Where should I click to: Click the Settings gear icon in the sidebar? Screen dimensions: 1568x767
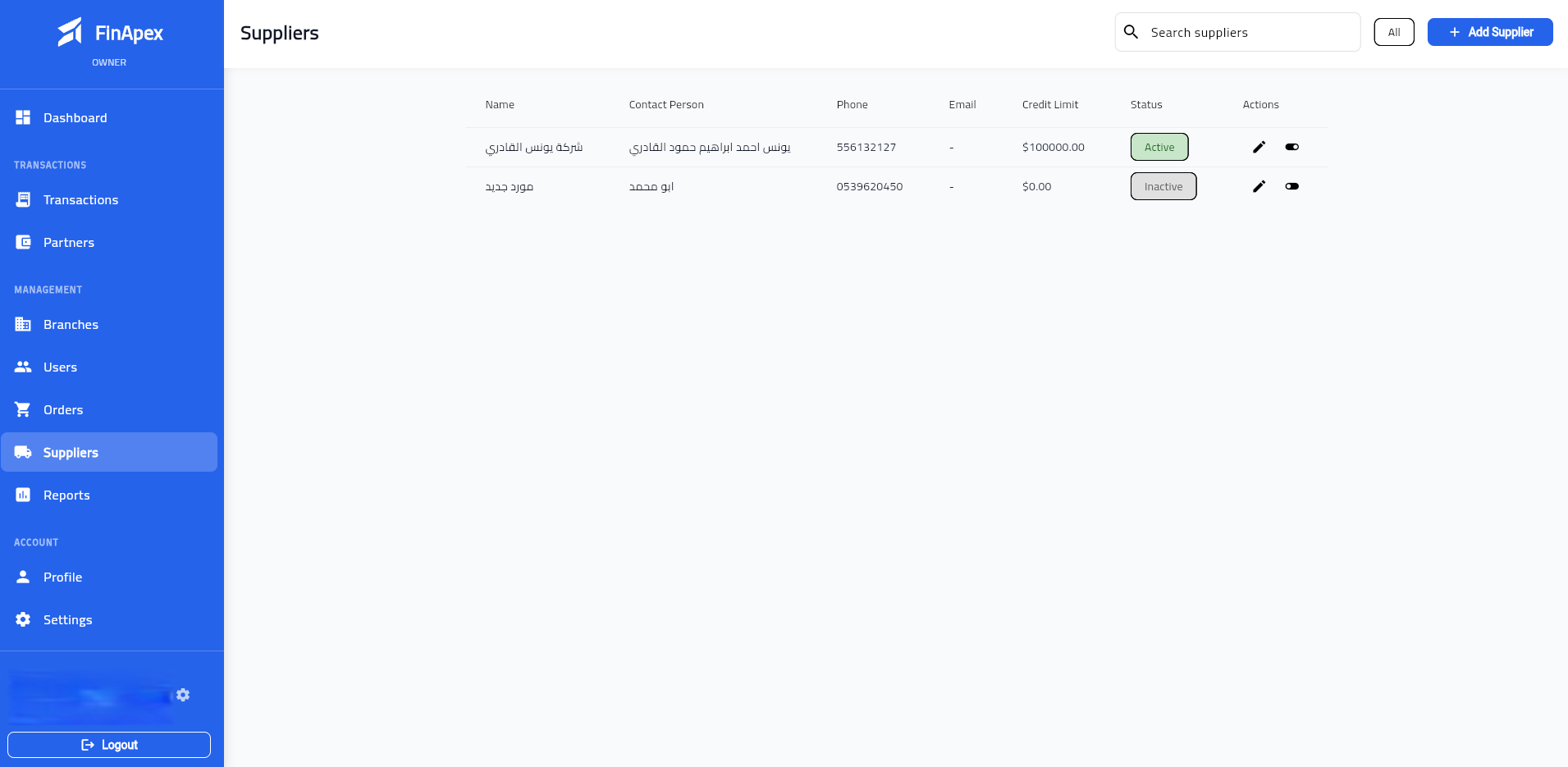23,619
